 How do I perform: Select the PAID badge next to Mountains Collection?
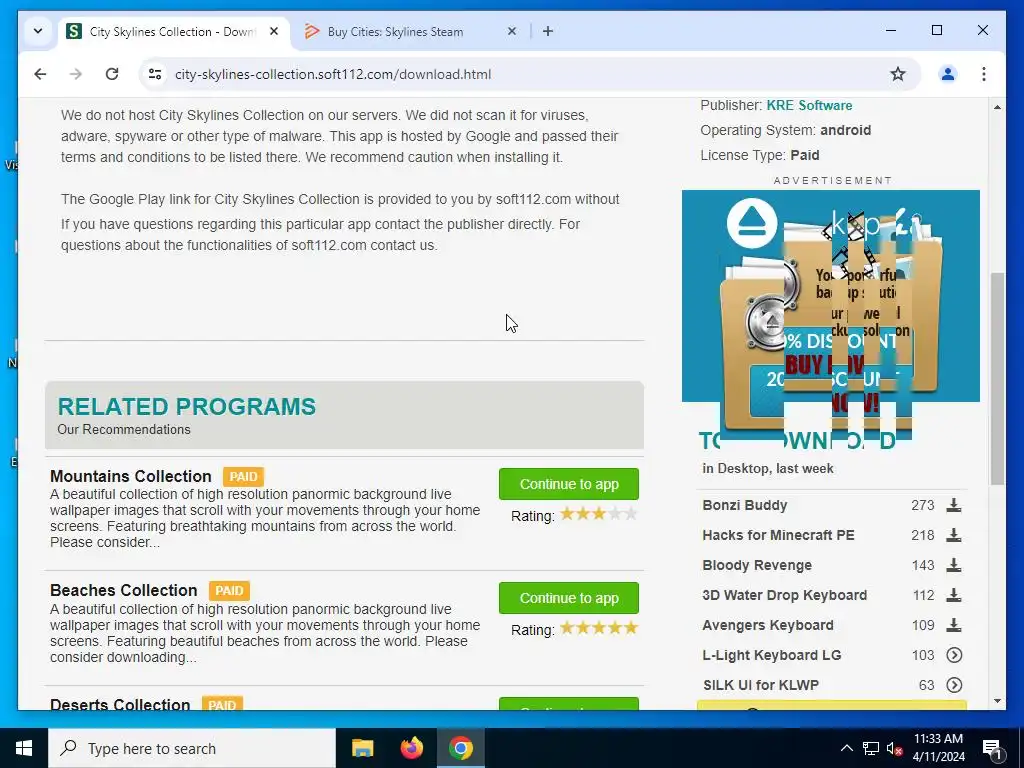(x=244, y=476)
